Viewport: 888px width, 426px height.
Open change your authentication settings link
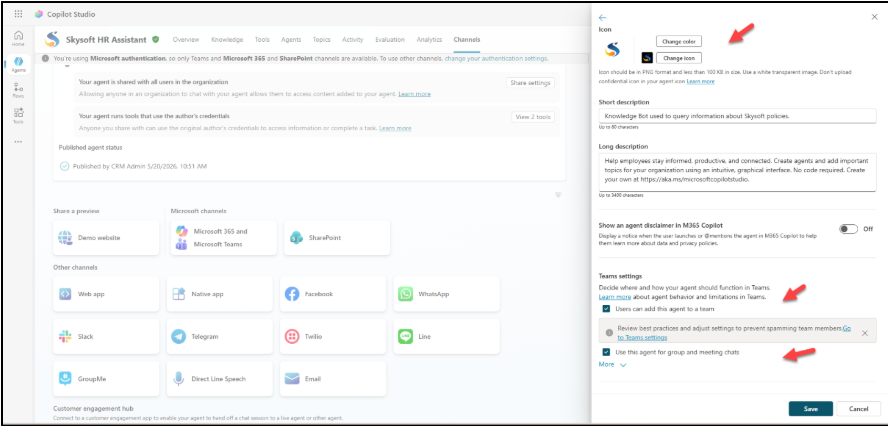496,58
